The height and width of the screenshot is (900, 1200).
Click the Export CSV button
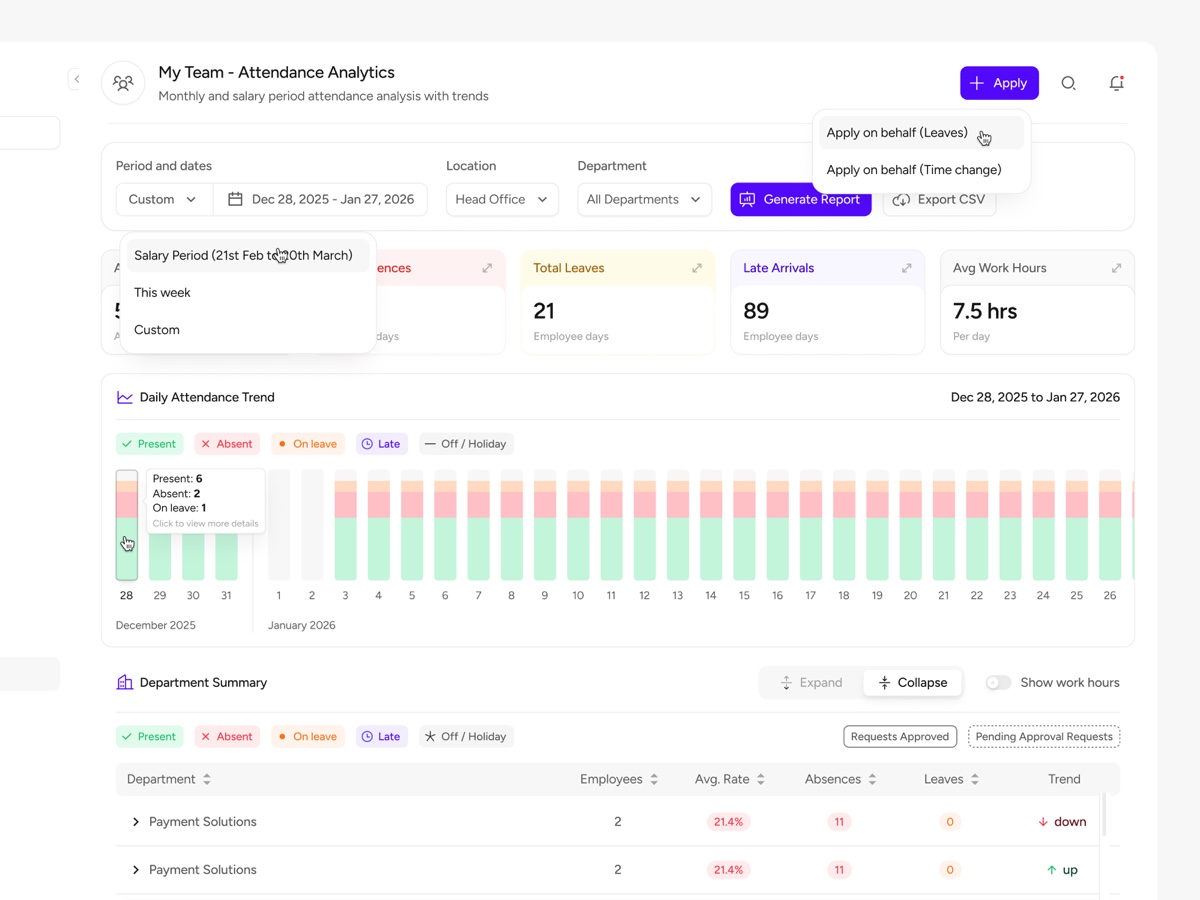click(x=939, y=199)
